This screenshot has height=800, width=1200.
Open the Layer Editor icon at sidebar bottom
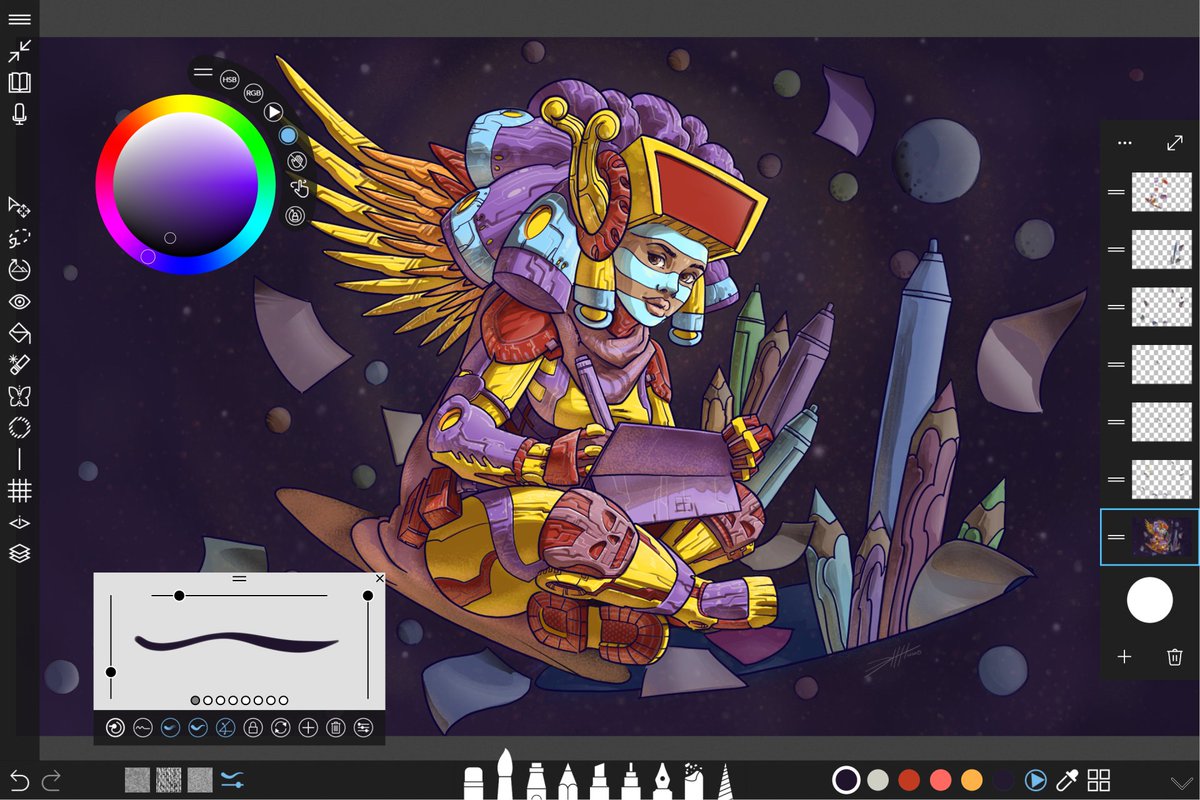point(22,553)
